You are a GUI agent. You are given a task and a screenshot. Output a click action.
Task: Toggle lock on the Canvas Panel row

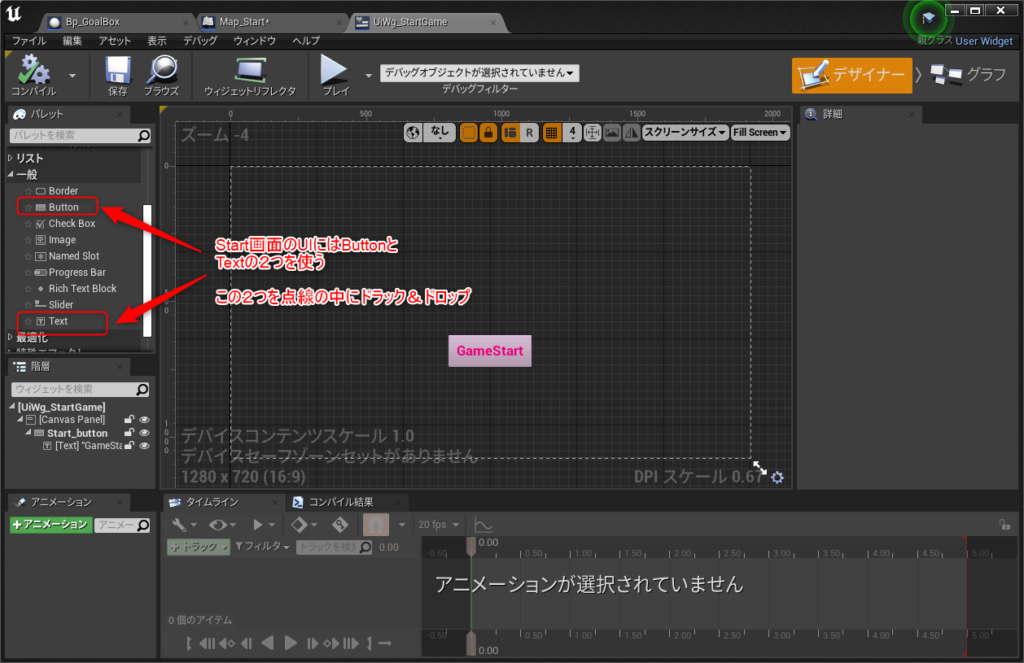click(129, 420)
